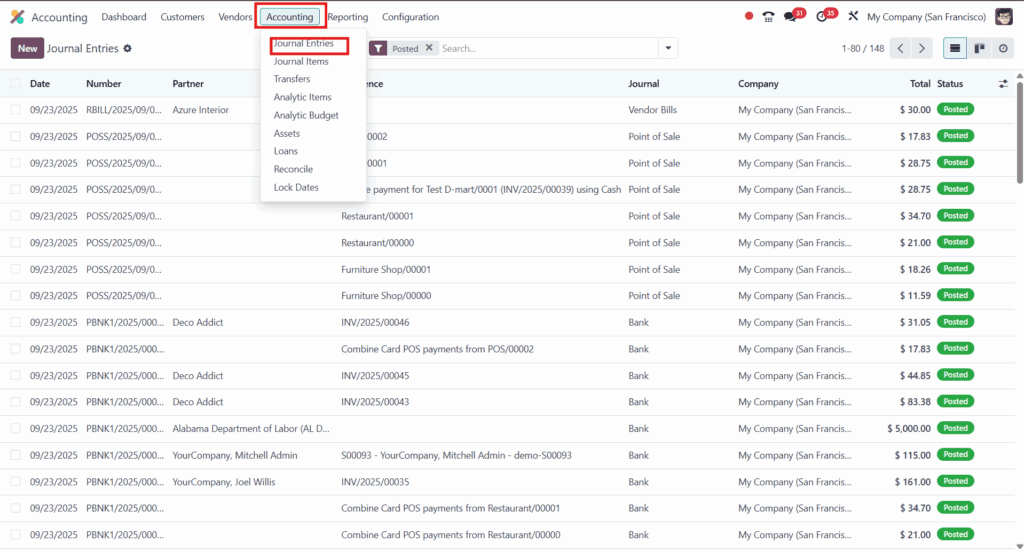Click the Journal Entries gear icon
The width and height of the screenshot is (1024, 551).
pyautogui.click(x=127, y=49)
